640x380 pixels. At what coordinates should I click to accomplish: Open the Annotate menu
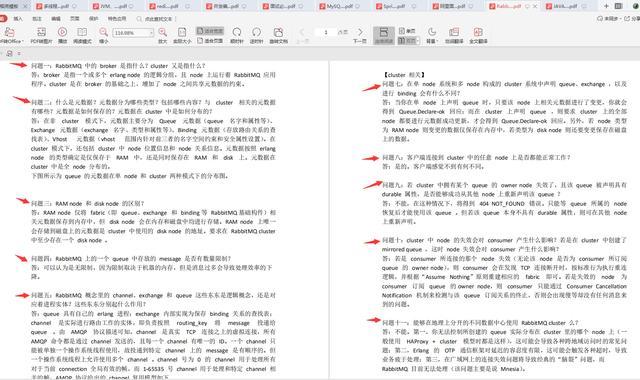37,19
